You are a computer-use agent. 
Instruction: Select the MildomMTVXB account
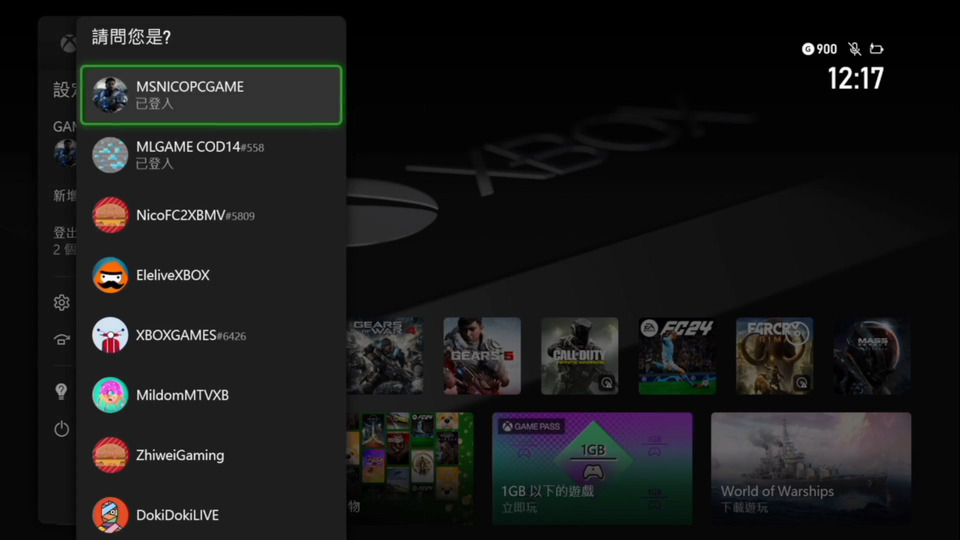coord(211,395)
